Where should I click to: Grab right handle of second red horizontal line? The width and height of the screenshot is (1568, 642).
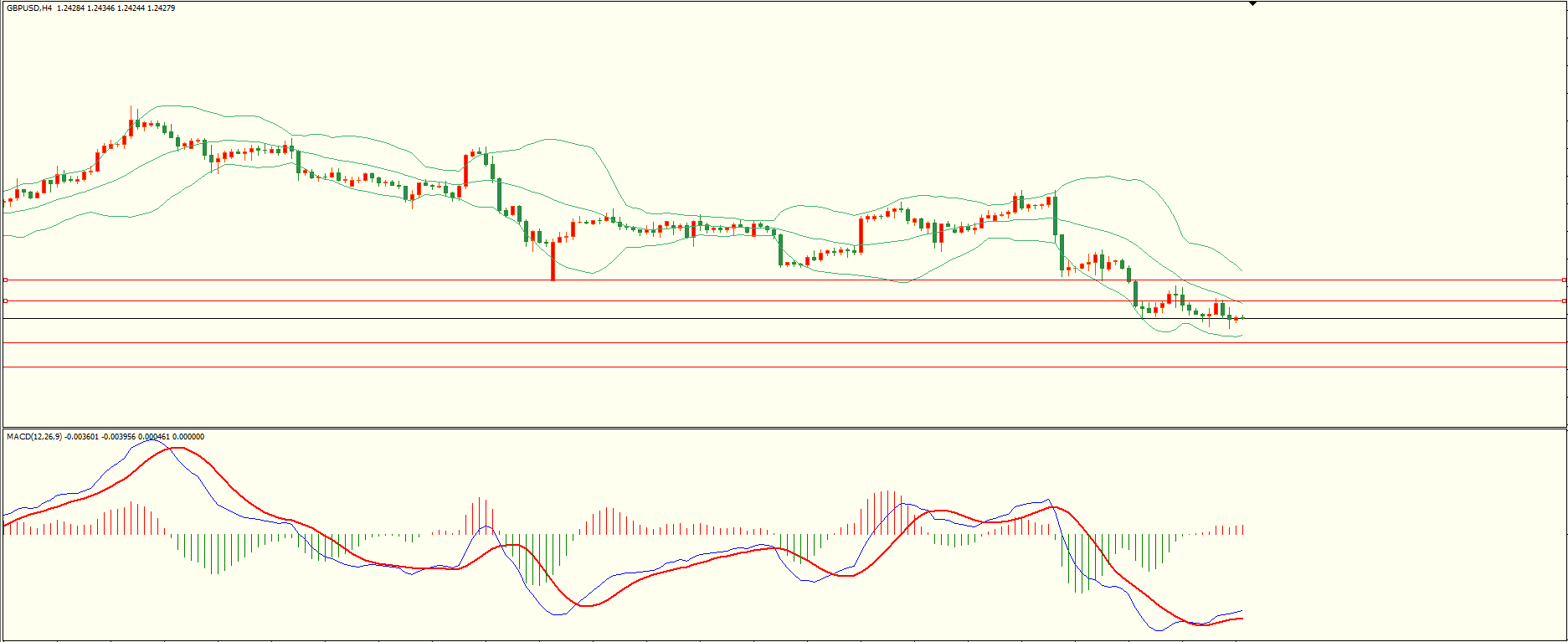[x=1564, y=300]
